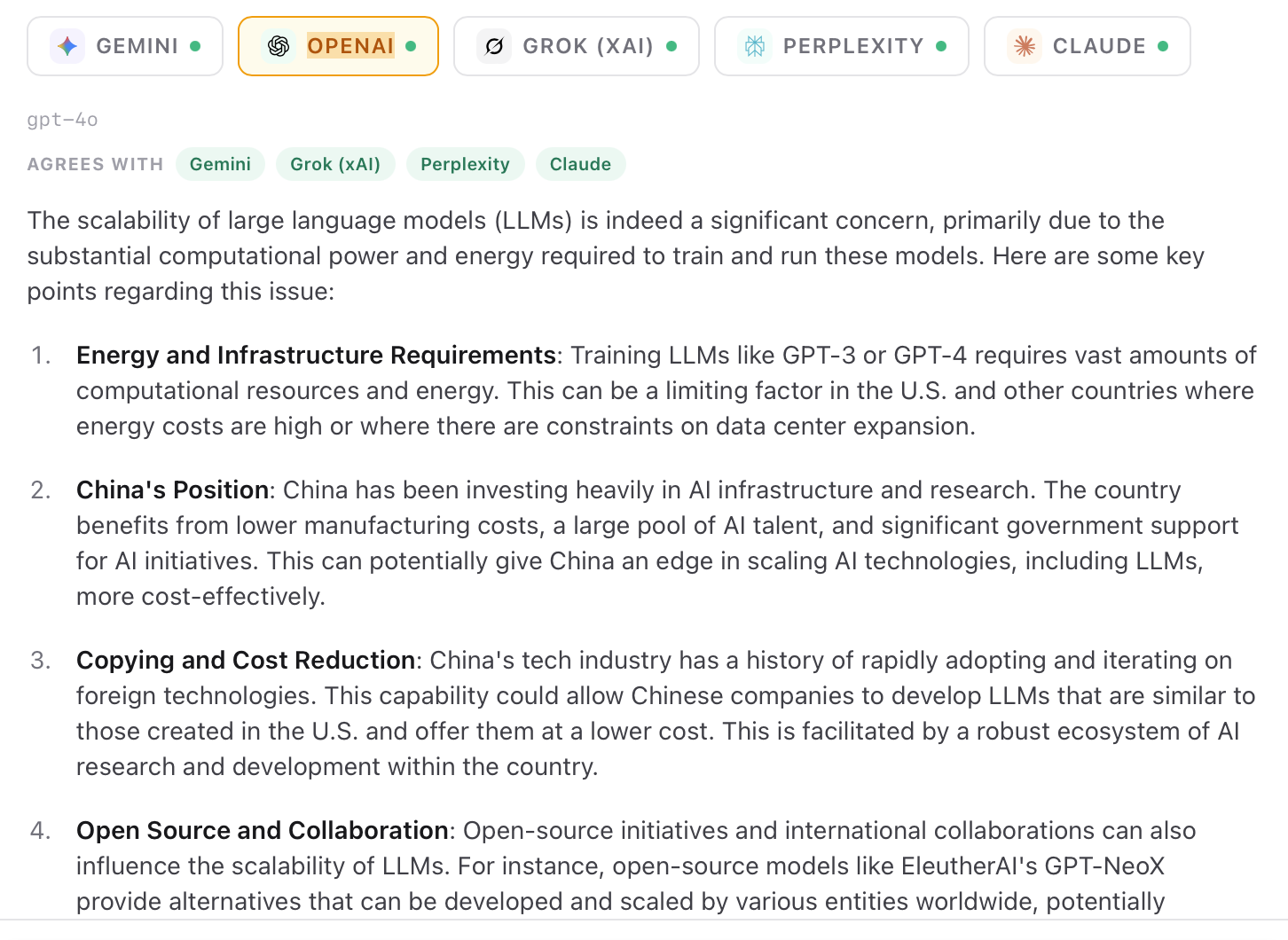The image size is (1288, 940).
Task: Click the Gemini agreement chip
Action: point(220,164)
